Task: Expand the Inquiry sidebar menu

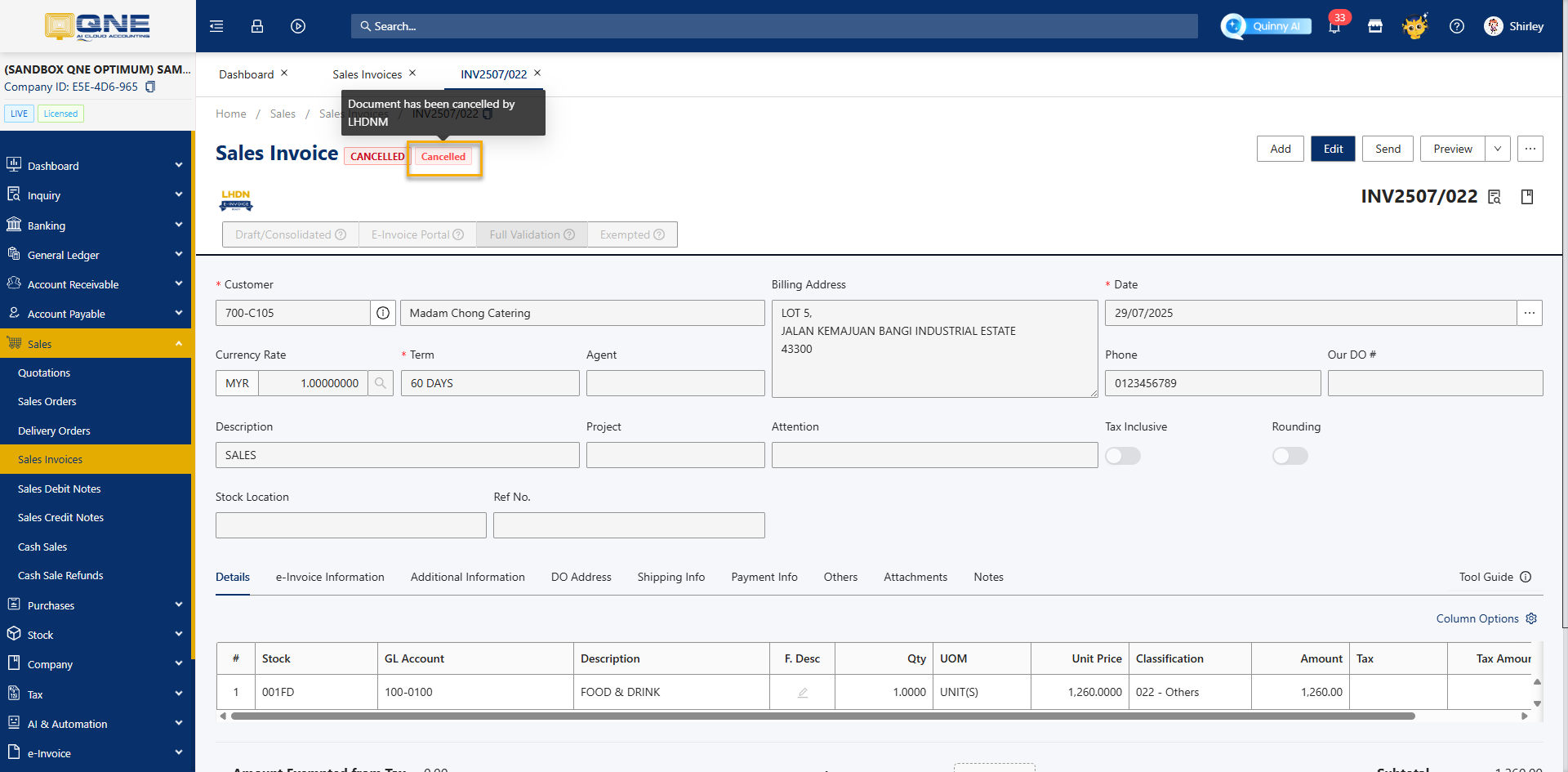Action: pyautogui.click(x=96, y=195)
